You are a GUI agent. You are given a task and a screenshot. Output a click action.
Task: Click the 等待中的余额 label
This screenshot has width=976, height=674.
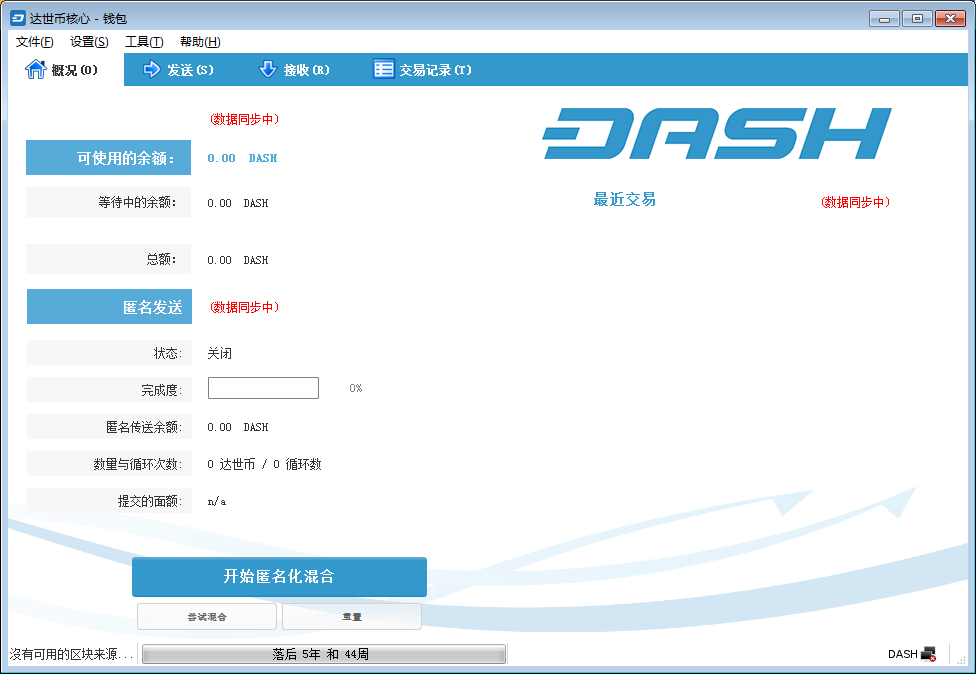[108, 202]
